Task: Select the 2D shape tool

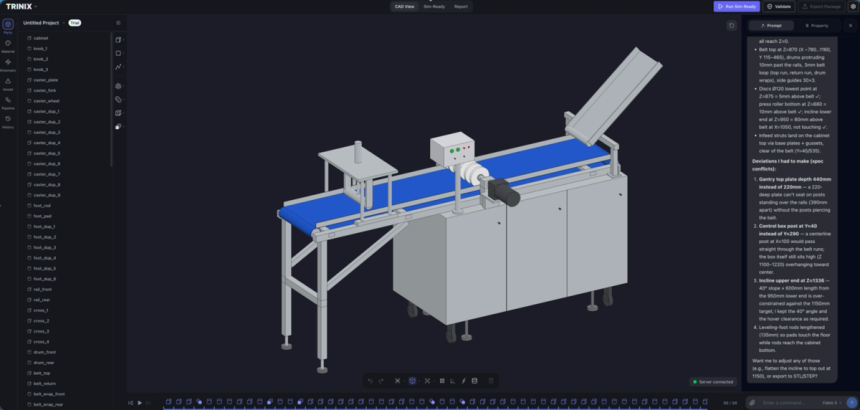Action: (118, 53)
